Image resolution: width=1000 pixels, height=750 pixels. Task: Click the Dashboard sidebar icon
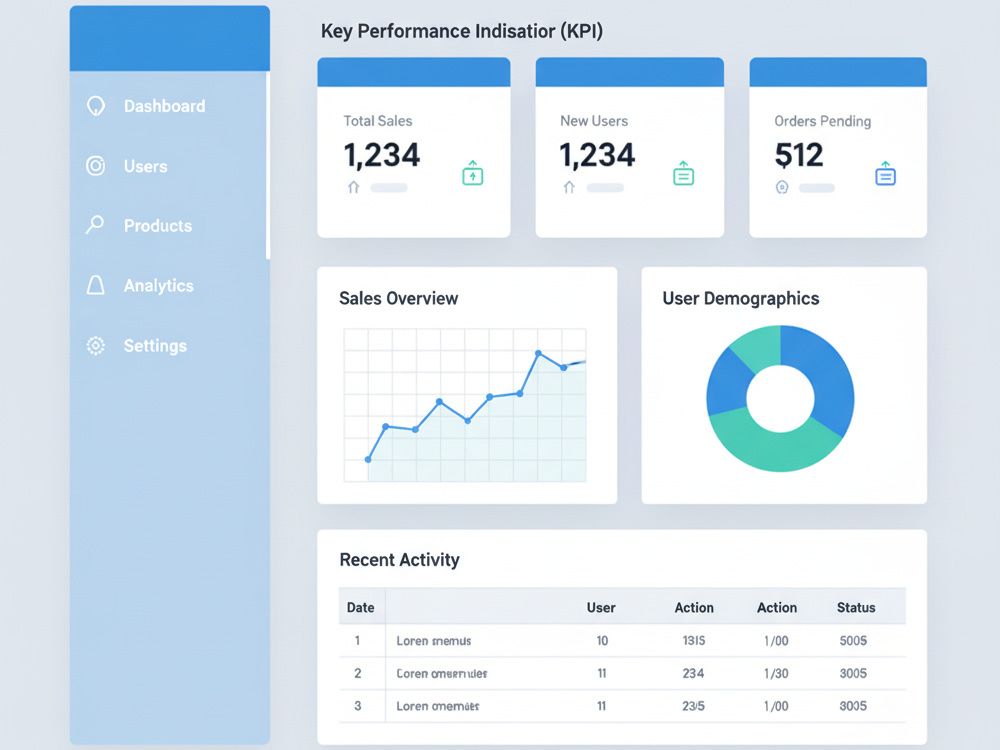point(96,106)
